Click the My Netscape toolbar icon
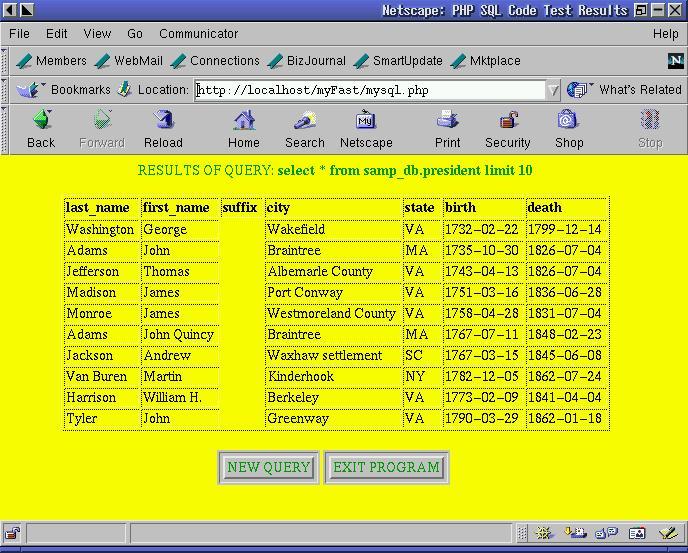 pyautogui.click(x=366, y=129)
